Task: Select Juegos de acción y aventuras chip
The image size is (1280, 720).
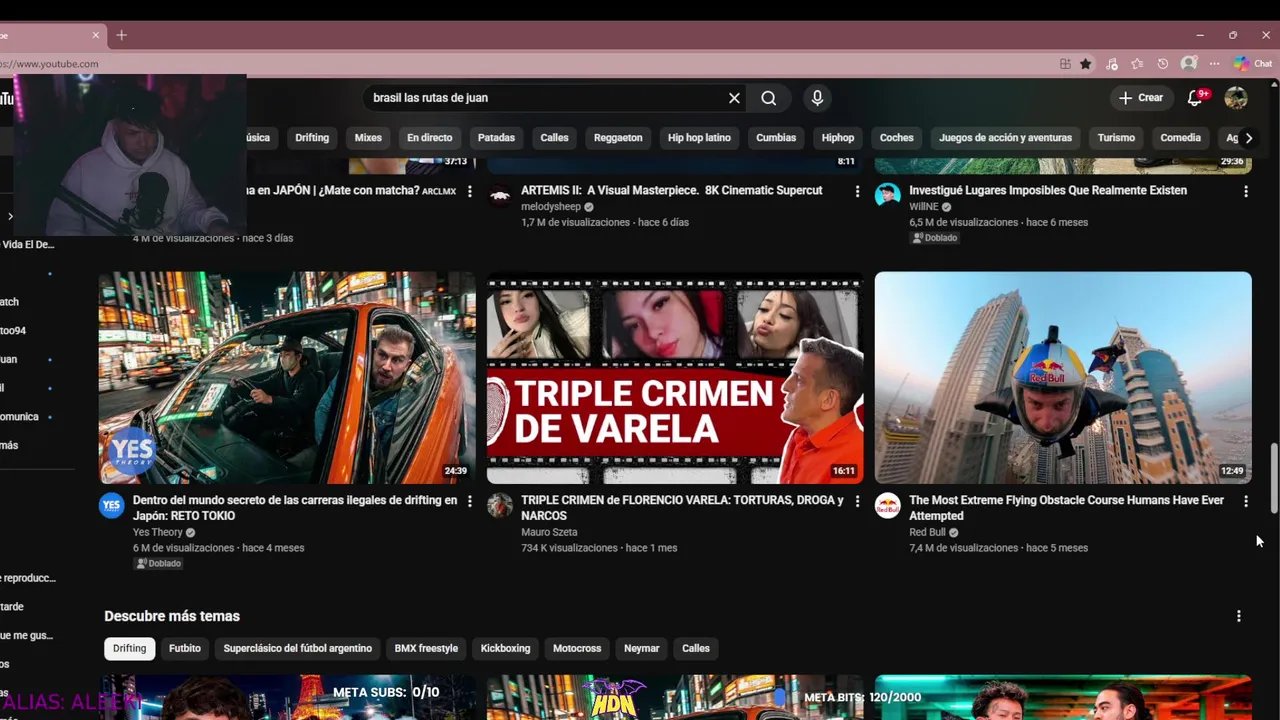Action: [1005, 138]
